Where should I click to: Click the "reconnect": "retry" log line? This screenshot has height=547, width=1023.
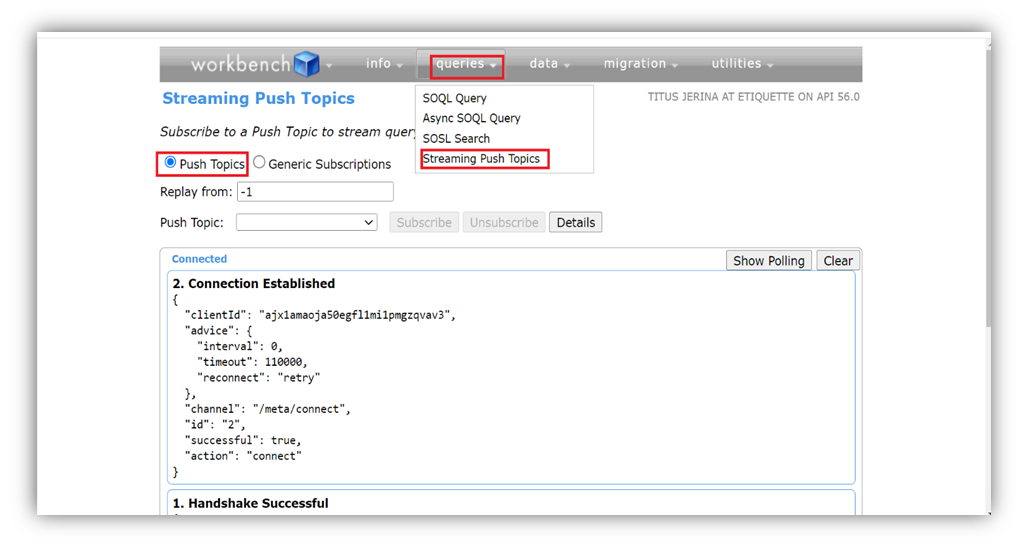[x=258, y=378]
